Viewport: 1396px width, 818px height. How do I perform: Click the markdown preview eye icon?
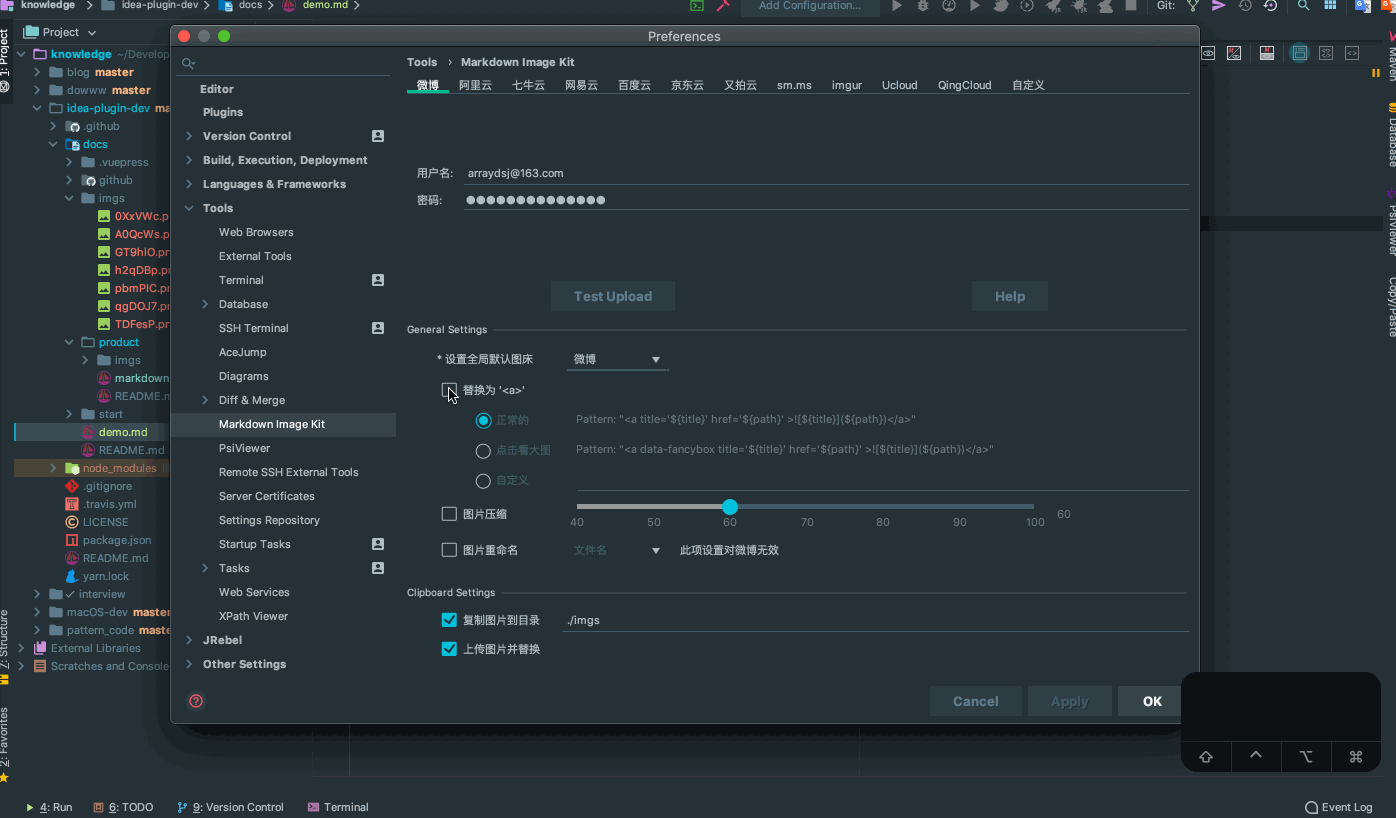[1208, 53]
